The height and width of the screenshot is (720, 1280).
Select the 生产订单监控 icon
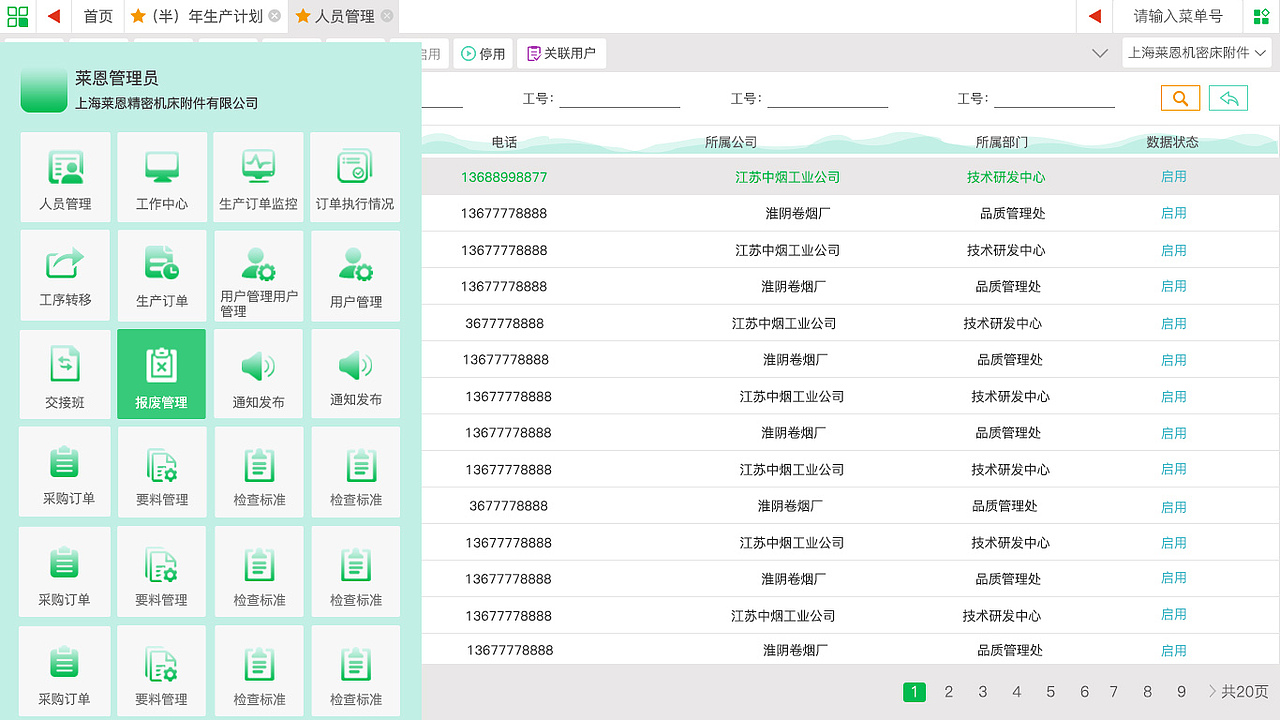[x=258, y=176]
